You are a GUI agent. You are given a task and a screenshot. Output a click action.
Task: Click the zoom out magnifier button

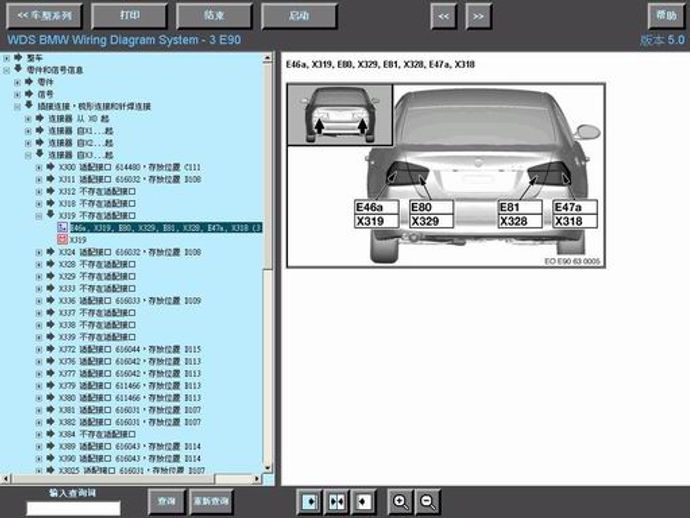[x=427, y=501]
